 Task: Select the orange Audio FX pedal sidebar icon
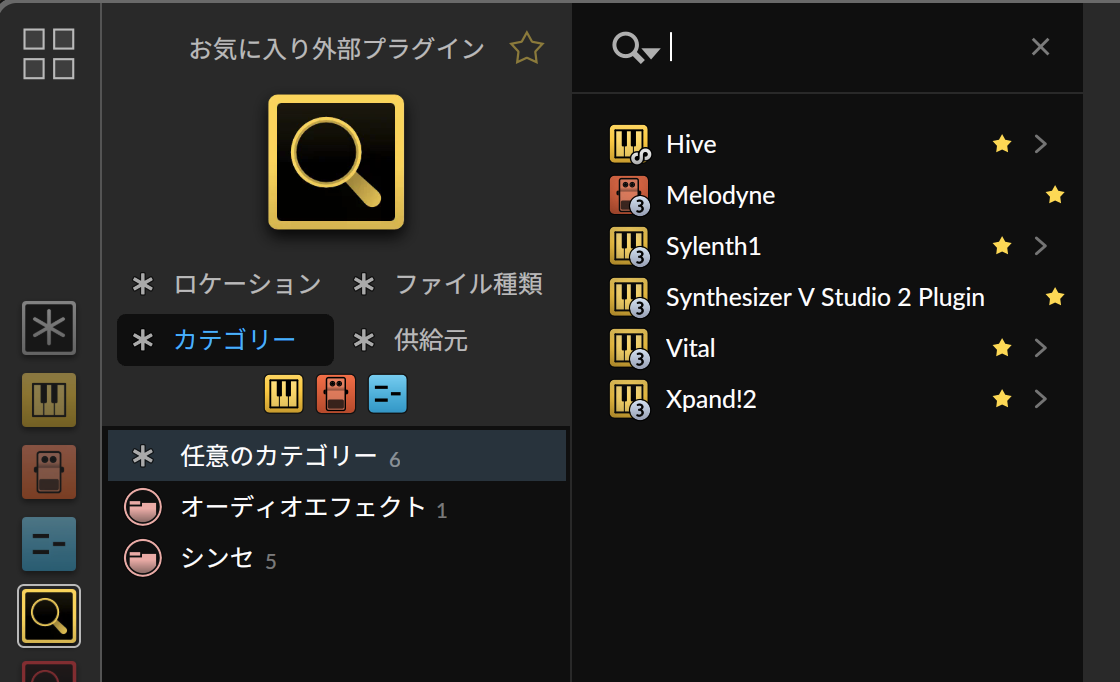tap(49, 472)
